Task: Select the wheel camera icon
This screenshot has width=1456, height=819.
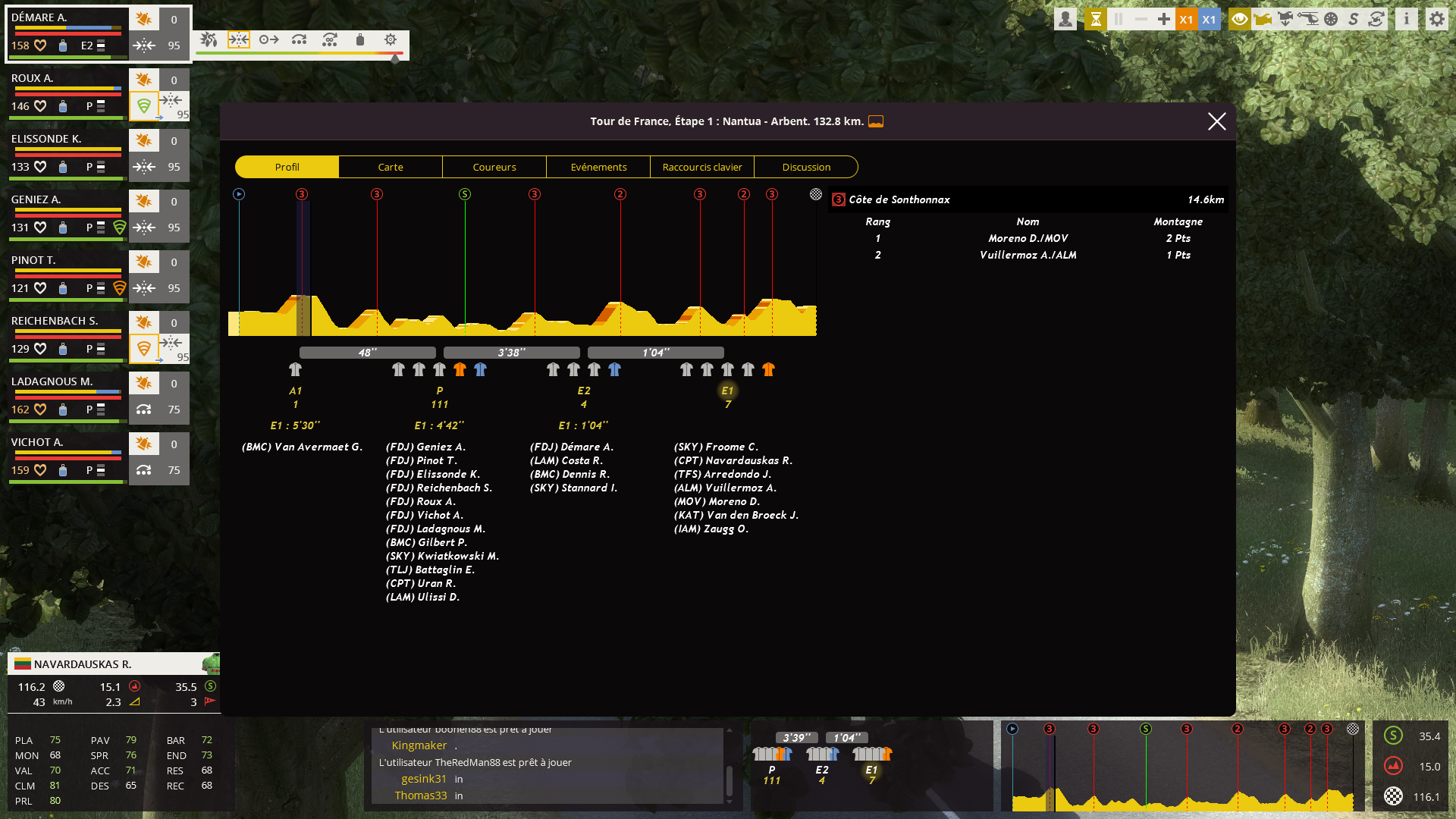Action: click(x=1330, y=19)
